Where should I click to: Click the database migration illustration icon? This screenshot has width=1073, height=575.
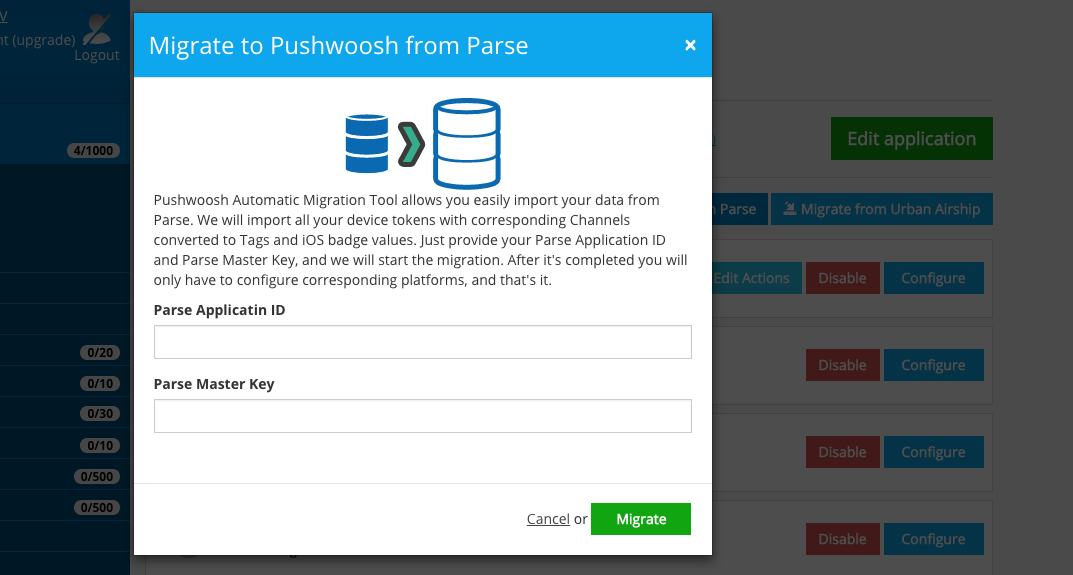(423, 144)
